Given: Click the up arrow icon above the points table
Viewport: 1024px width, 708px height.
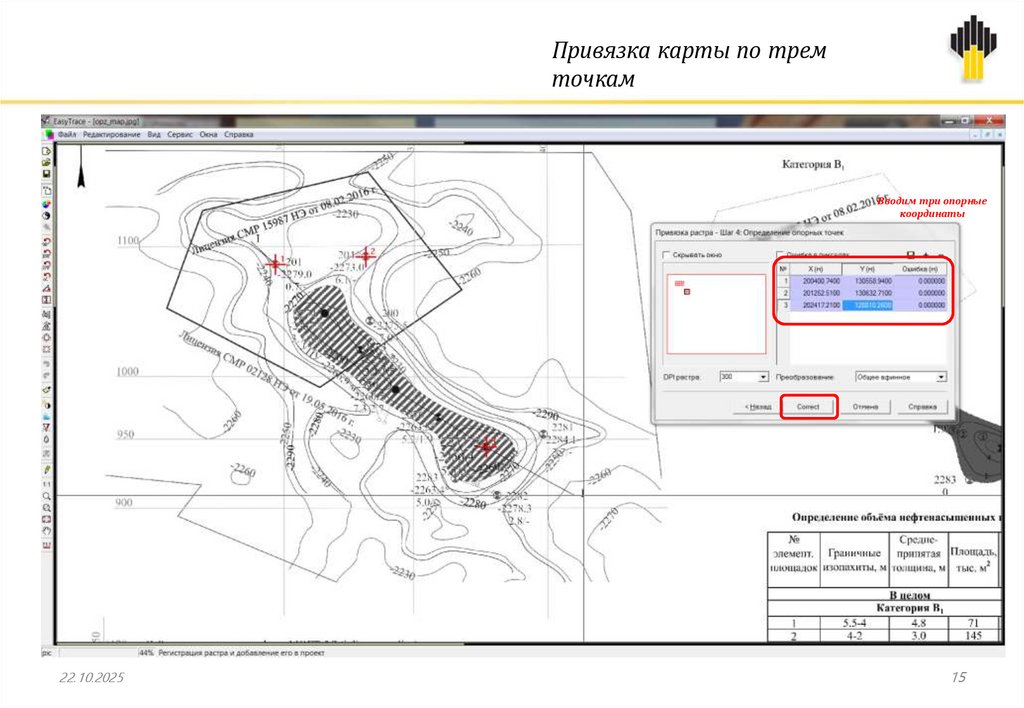Looking at the screenshot, I should pyautogui.click(x=926, y=255).
